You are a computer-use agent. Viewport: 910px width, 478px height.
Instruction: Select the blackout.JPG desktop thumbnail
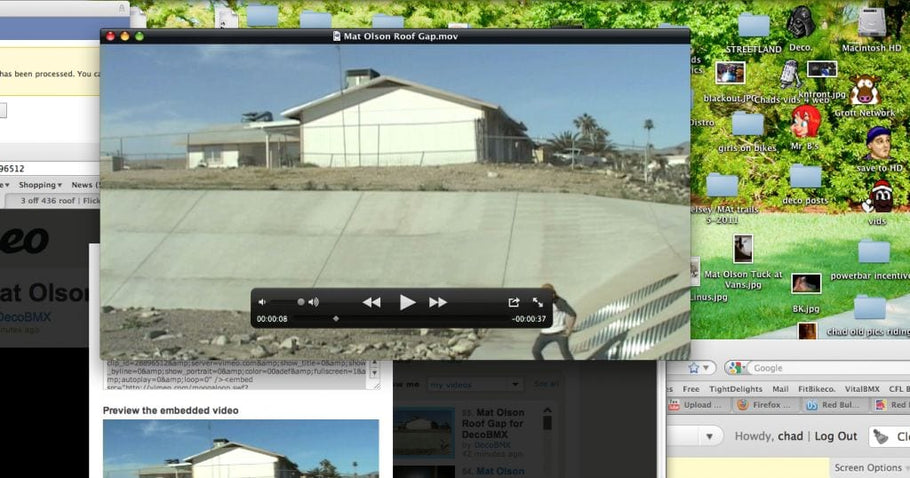pyautogui.click(x=730, y=74)
